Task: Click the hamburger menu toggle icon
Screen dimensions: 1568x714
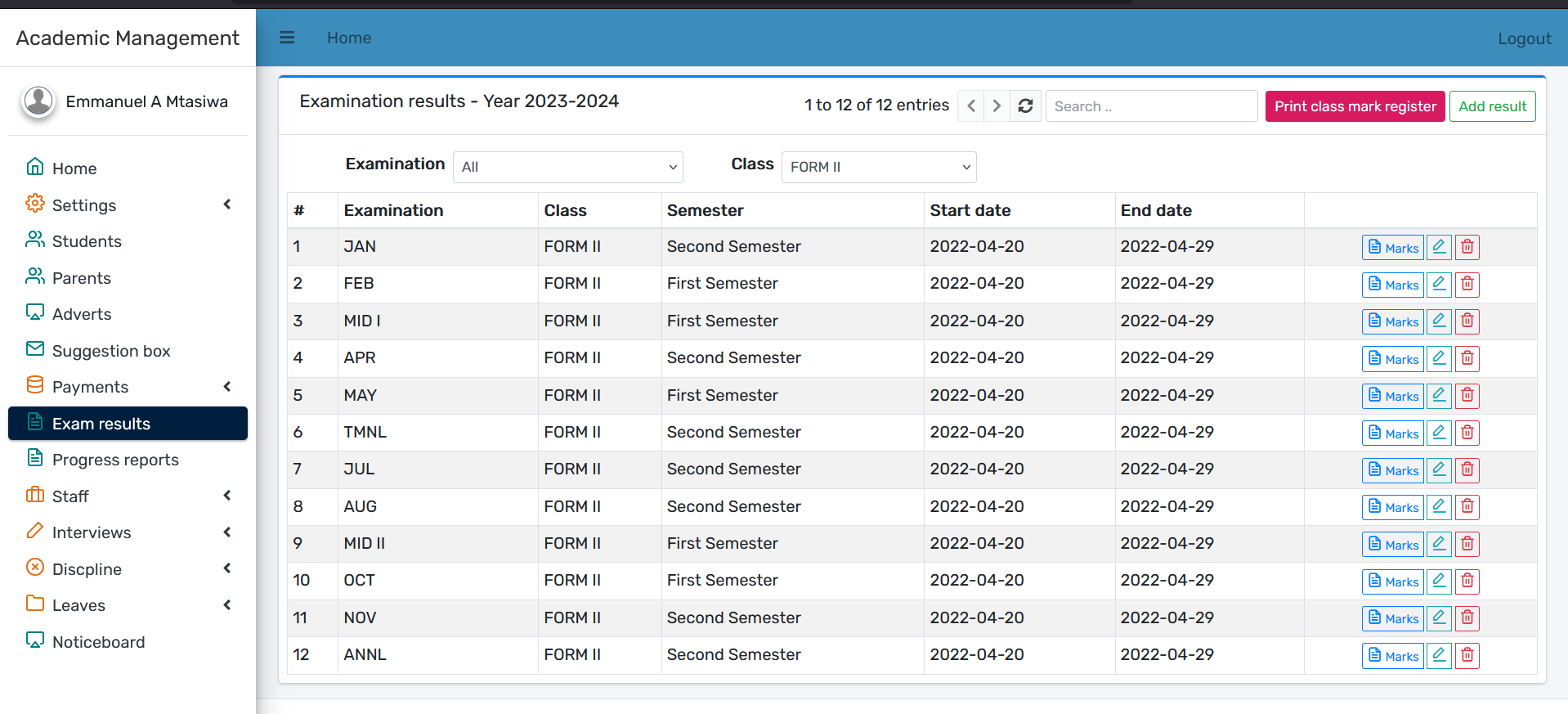Action: click(287, 38)
